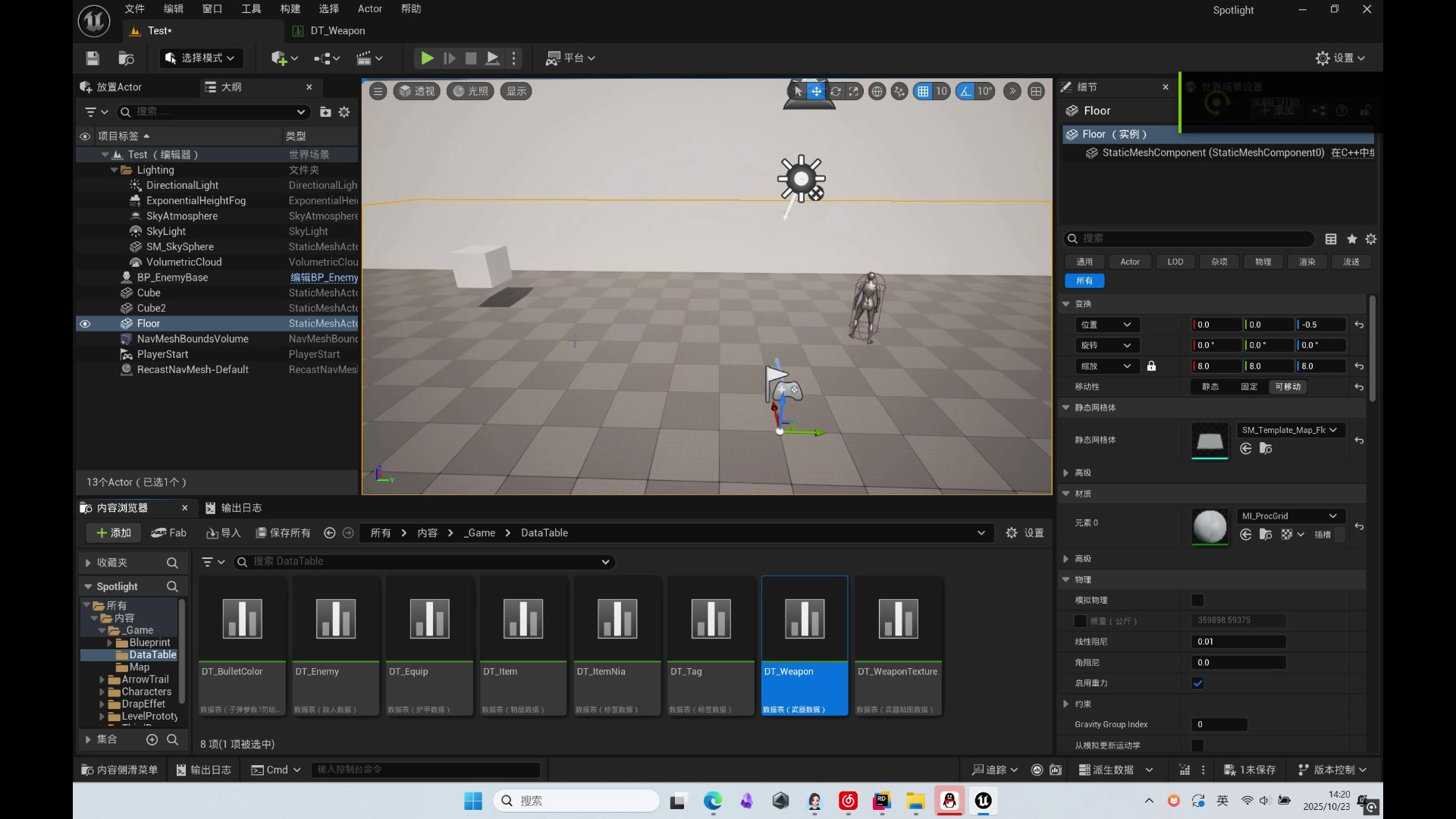1456x819 pixels.
Task: Toggle the grid snapping icon in viewport
Action: [923, 91]
